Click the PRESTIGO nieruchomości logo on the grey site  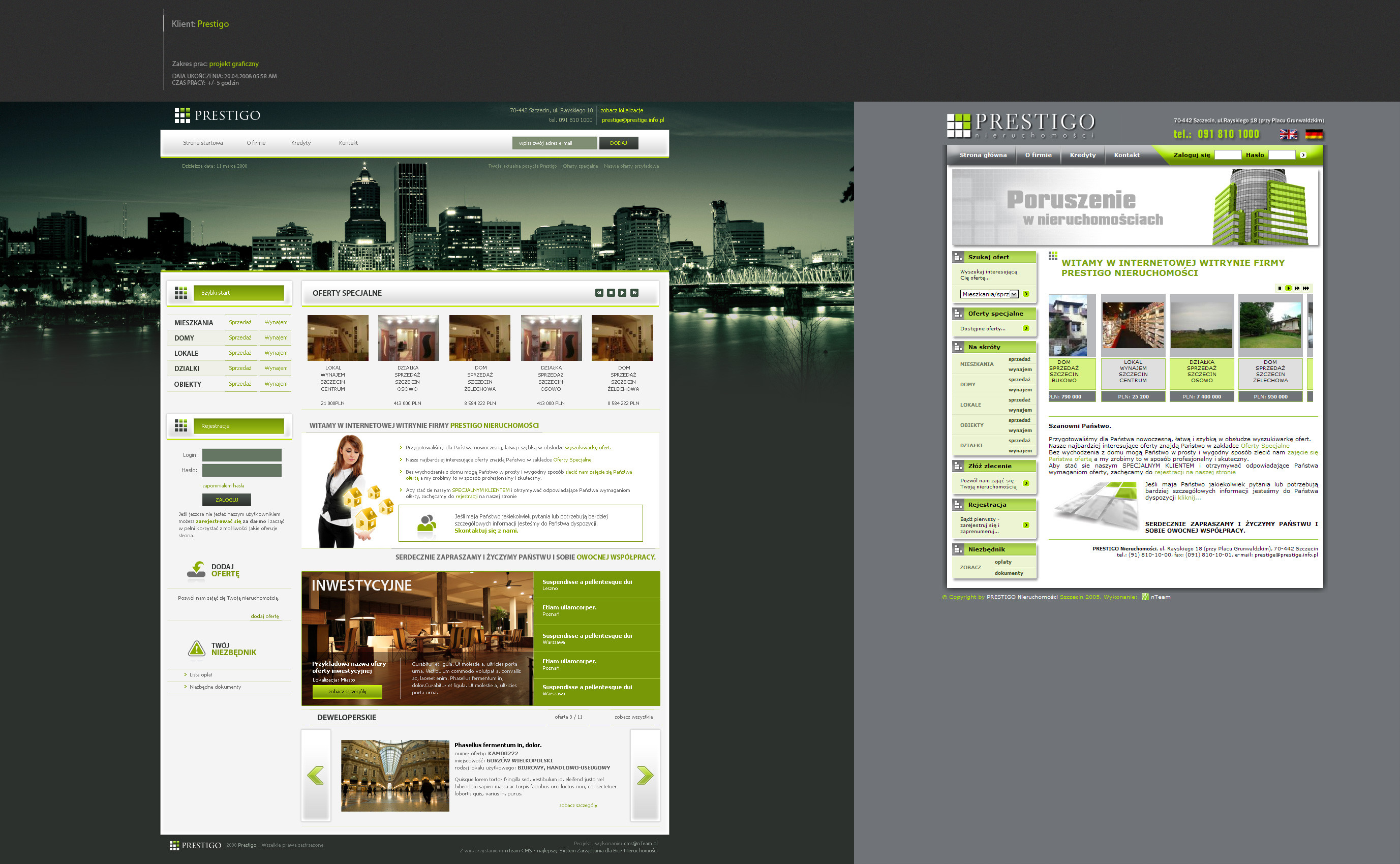click(x=1021, y=125)
